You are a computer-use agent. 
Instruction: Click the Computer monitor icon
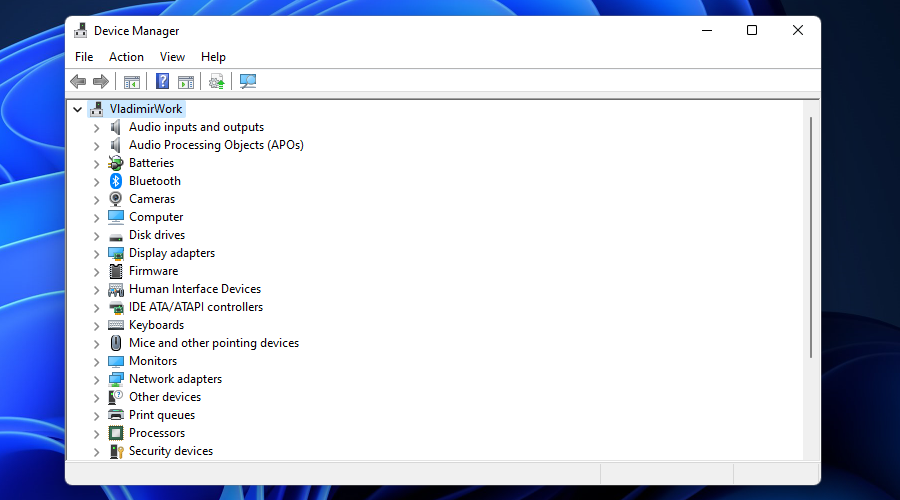point(116,217)
